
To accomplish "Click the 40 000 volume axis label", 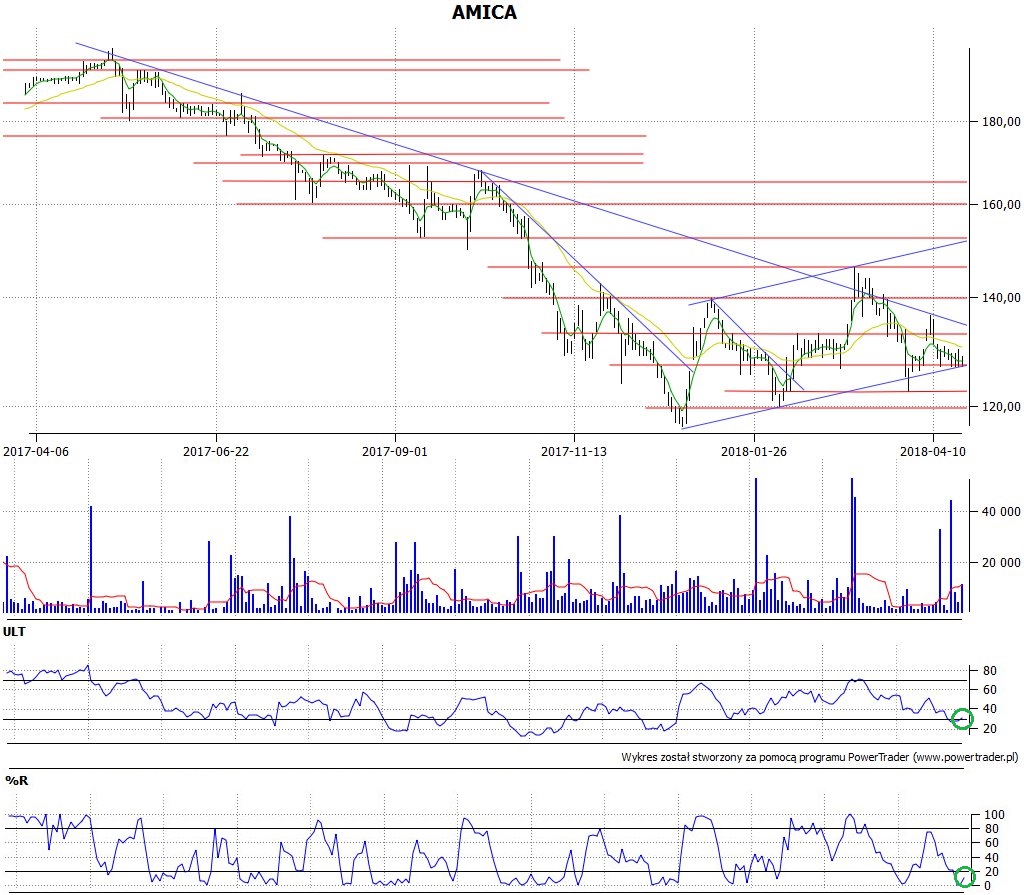I will click(x=1001, y=512).
